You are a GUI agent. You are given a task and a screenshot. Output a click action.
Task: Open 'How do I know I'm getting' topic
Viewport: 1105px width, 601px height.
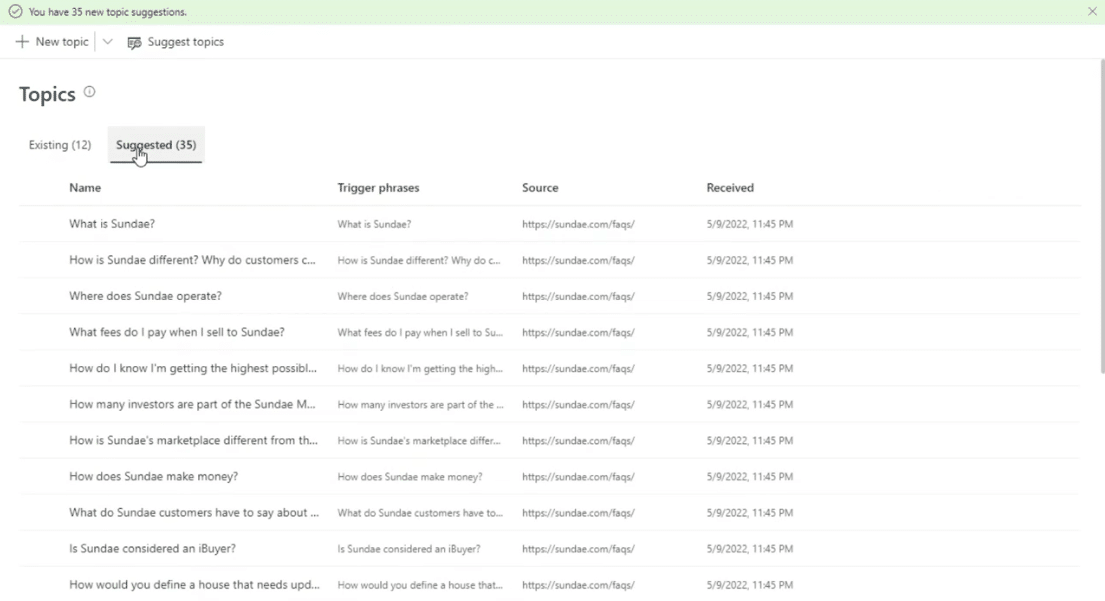(x=193, y=368)
